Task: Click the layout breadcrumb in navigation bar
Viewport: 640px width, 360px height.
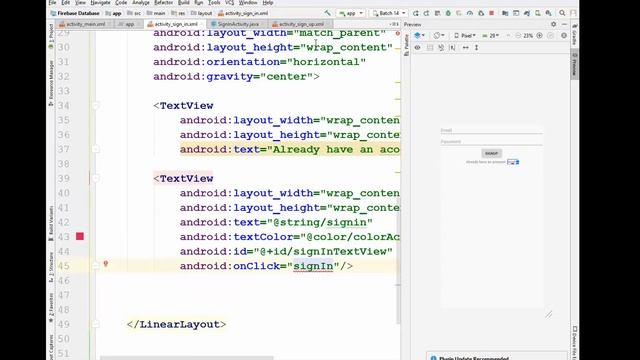Action: (202, 13)
